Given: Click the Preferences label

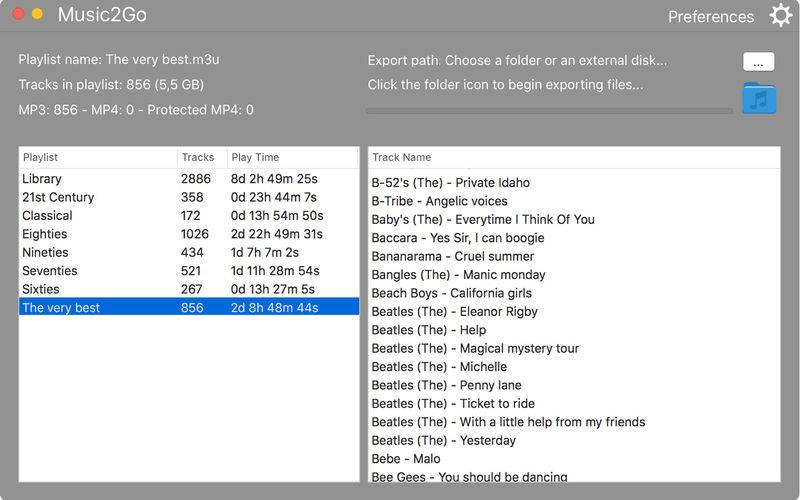Looking at the screenshot, I should pos(711,16).
